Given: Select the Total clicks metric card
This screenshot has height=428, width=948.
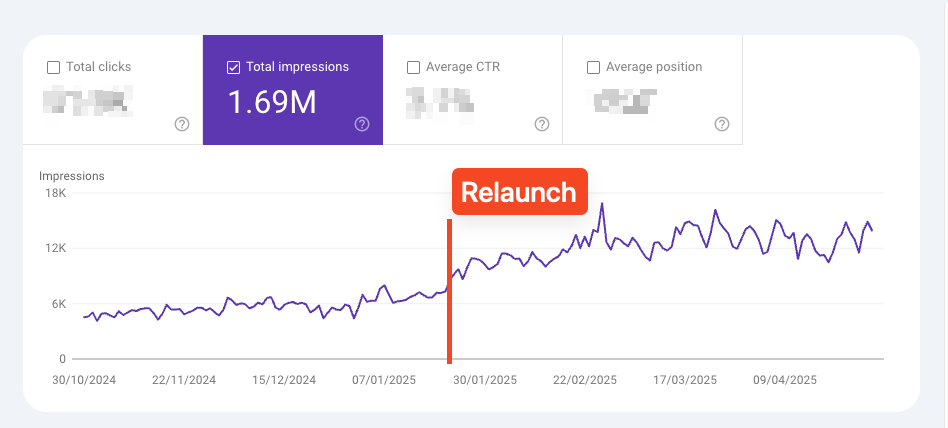Looking at the screenshot, I should tap(112, 90).
